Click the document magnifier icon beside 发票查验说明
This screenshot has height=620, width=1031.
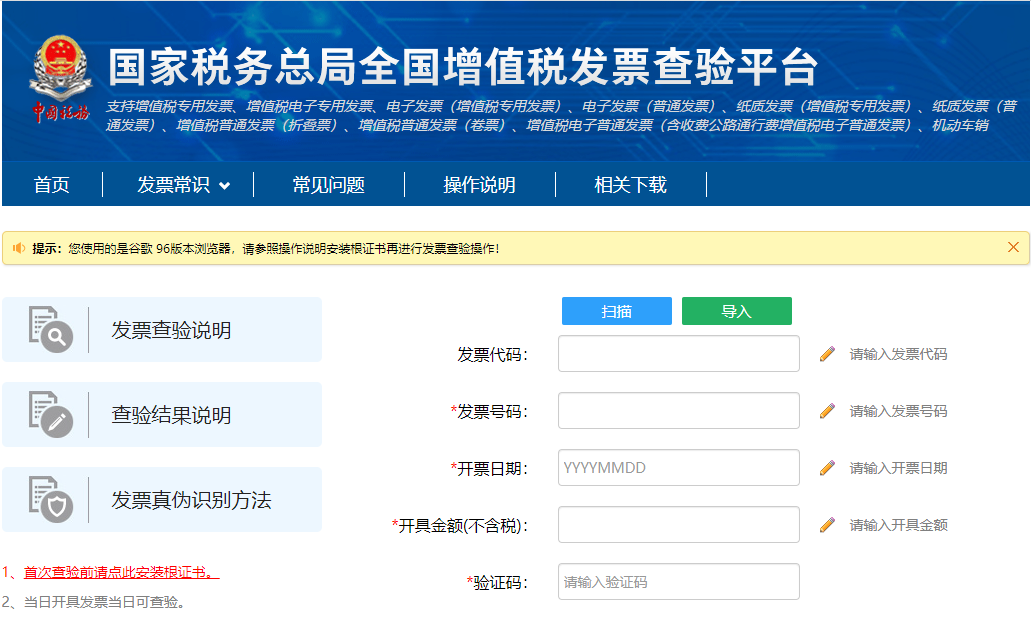point(51,329)
